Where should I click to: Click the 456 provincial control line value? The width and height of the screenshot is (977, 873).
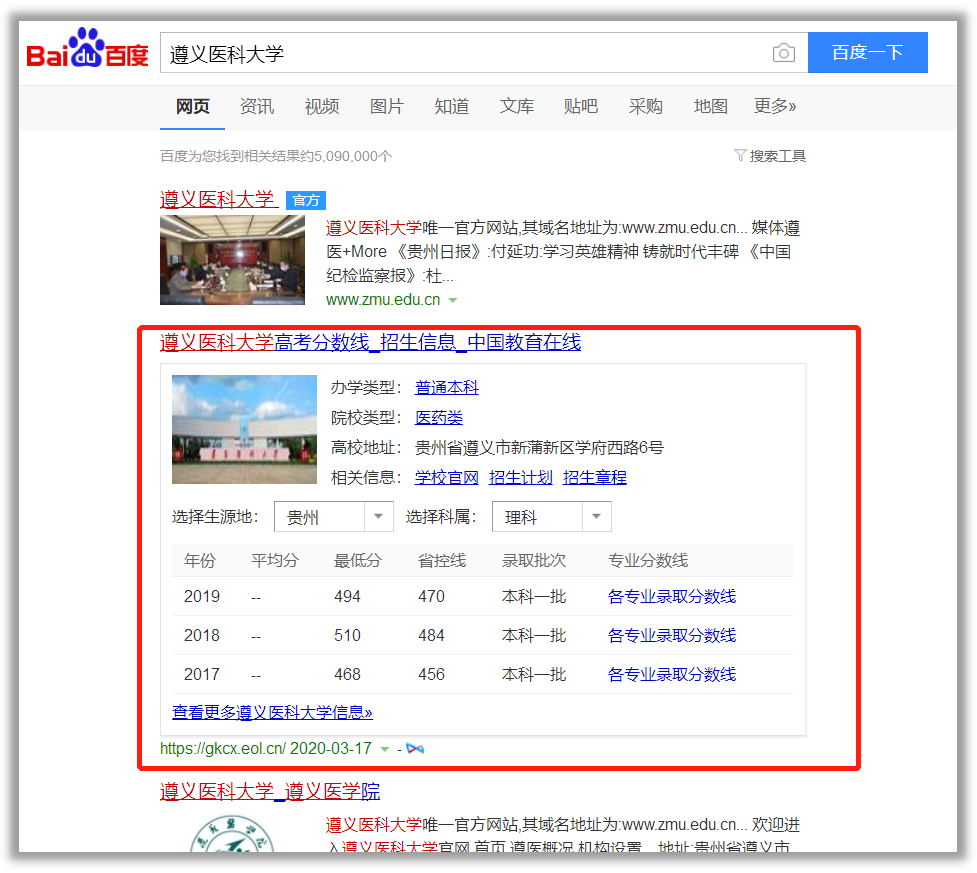click(x=431, y=674)
